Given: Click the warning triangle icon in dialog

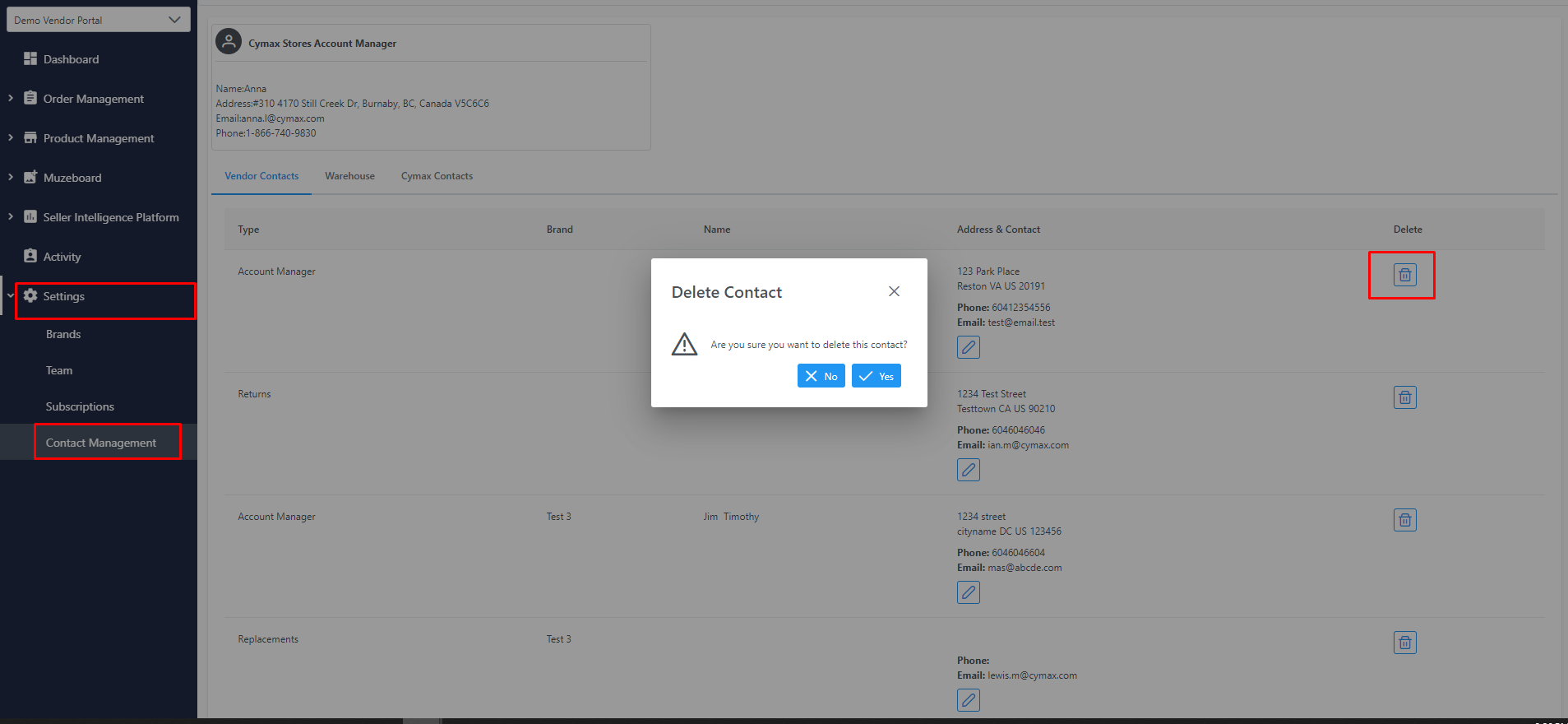Looking at the screenshot, I should point(684,344).
